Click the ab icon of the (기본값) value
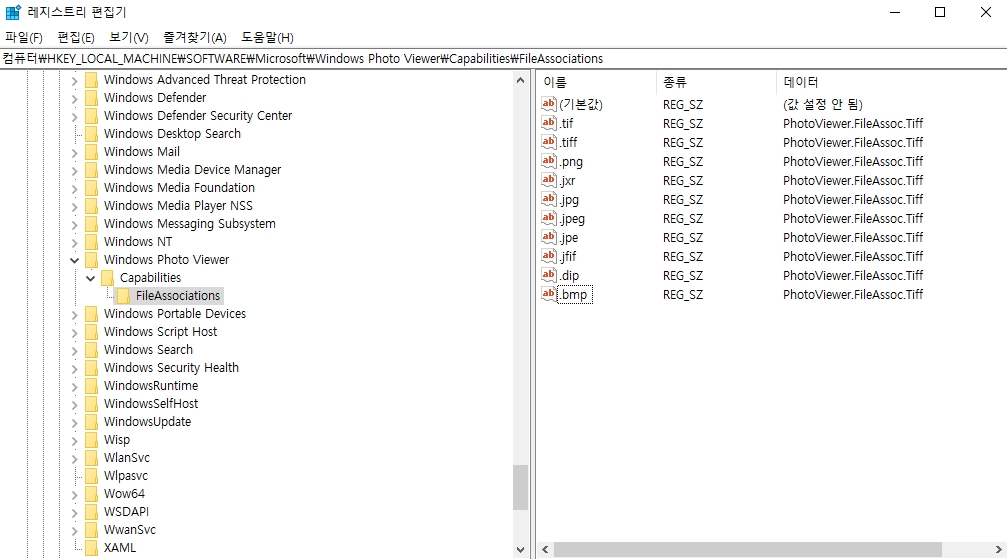The height and width of the screenshot is (559, 1007). point(548,103)
